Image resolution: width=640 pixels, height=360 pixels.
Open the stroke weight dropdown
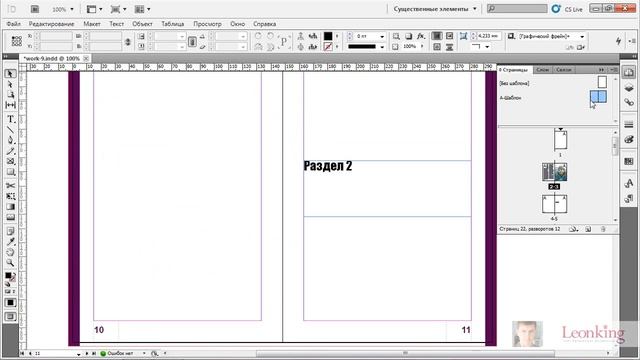tap(382, 37)
